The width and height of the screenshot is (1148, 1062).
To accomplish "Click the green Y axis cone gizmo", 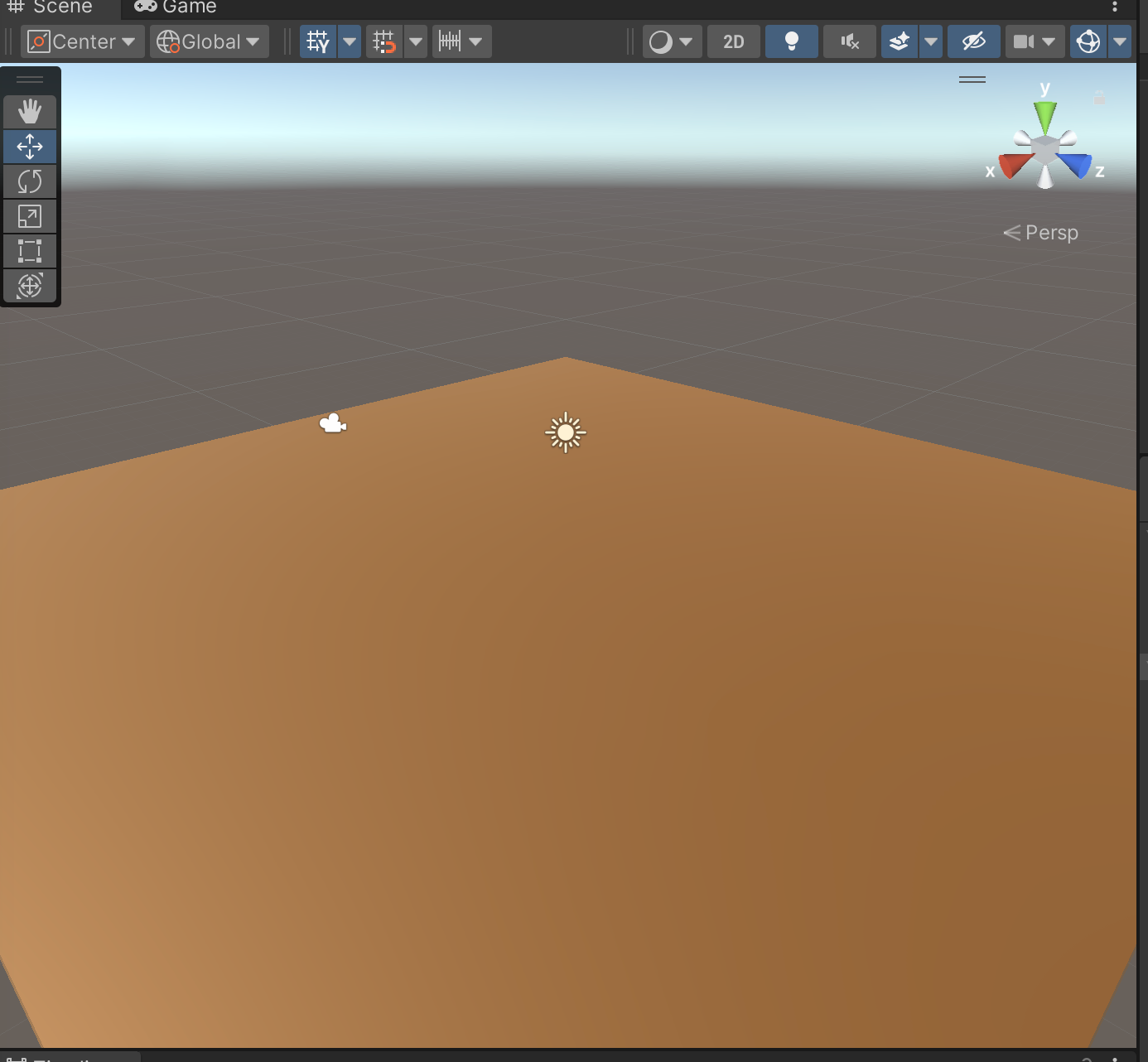I will pyautogui.click(x=1045, y=112).
